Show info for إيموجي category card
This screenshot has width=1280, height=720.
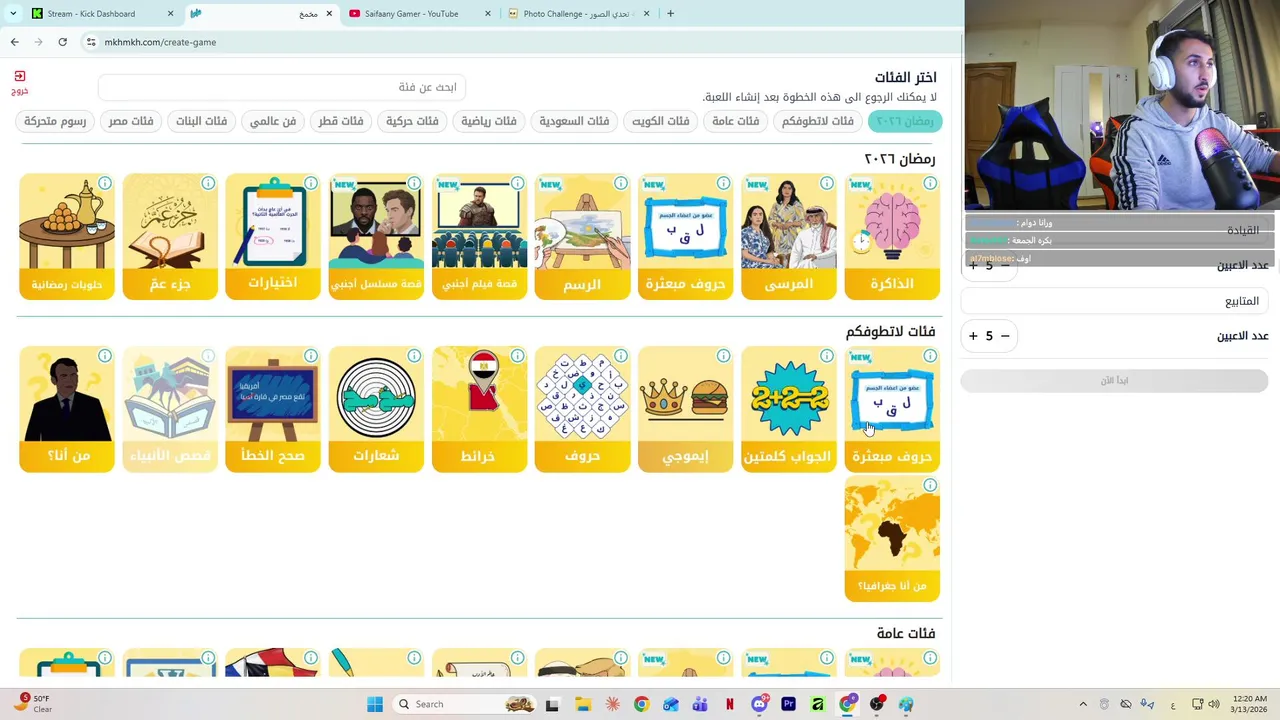pos(724,355)
